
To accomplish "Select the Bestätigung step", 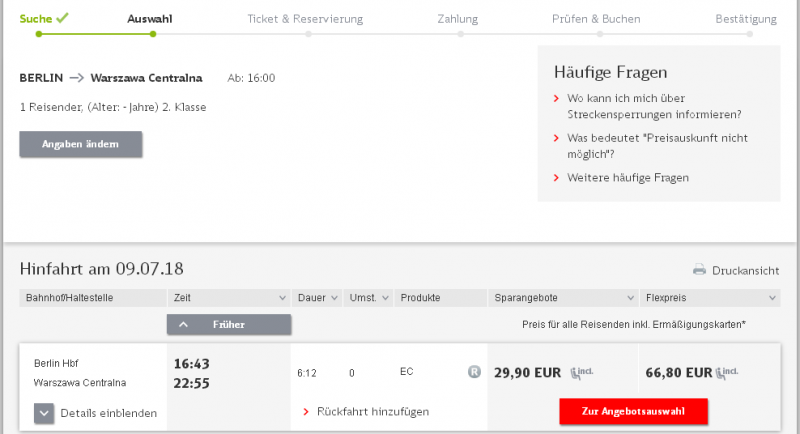I will (x=746, y=19).
